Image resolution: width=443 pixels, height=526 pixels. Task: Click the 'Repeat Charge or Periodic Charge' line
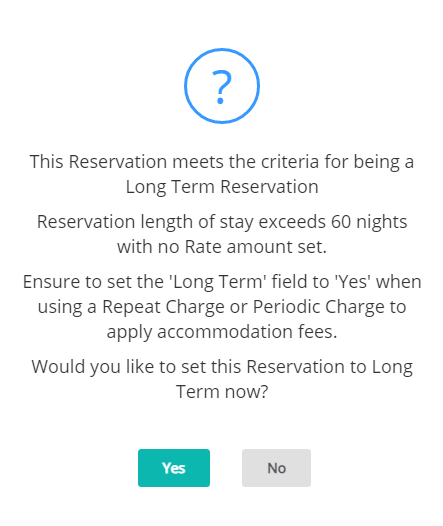[x=222, y=307]
